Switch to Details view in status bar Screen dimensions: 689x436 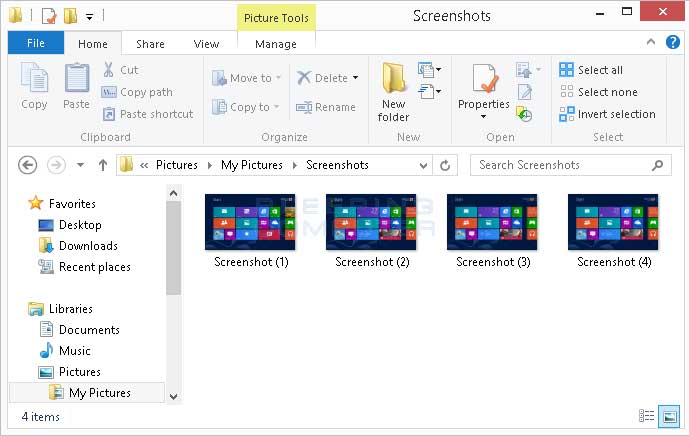click(646, 415)
